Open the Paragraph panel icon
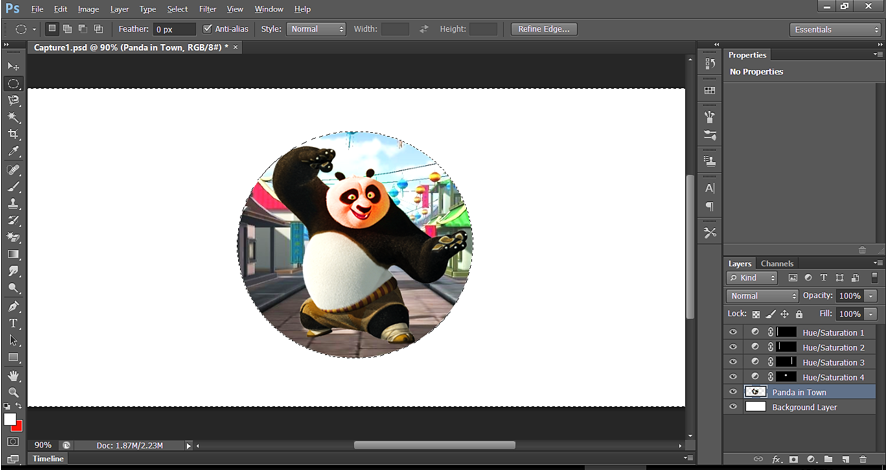887x470 pixels. point(710,206)
